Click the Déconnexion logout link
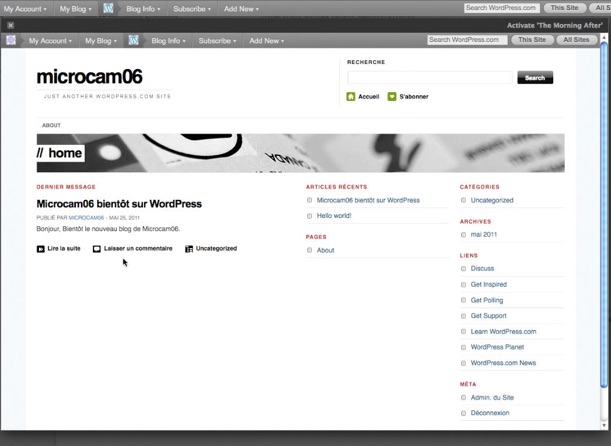611x446 pixels. pyautogui.click(x=490, y=413)
